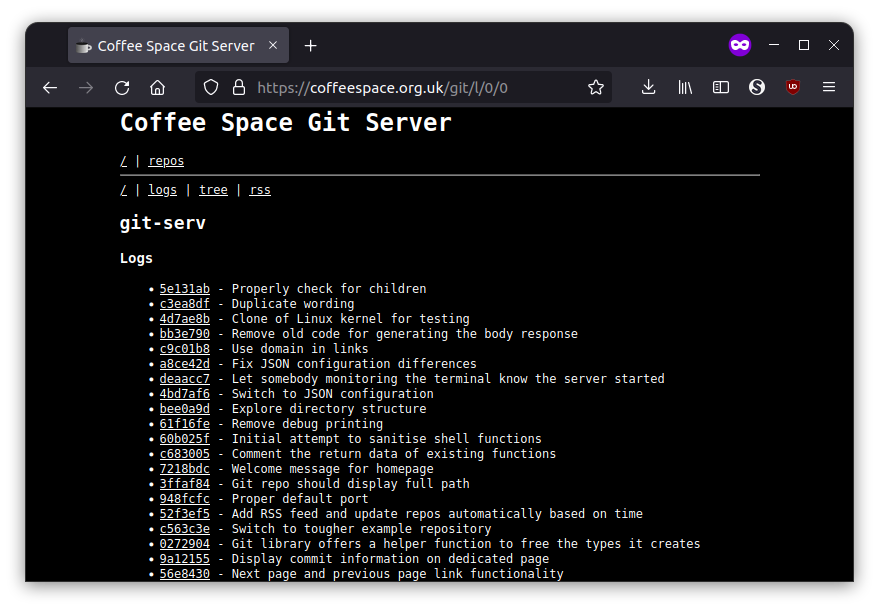Open commit deaacc7
Screen dimensions: 879x610
(184, 379)
